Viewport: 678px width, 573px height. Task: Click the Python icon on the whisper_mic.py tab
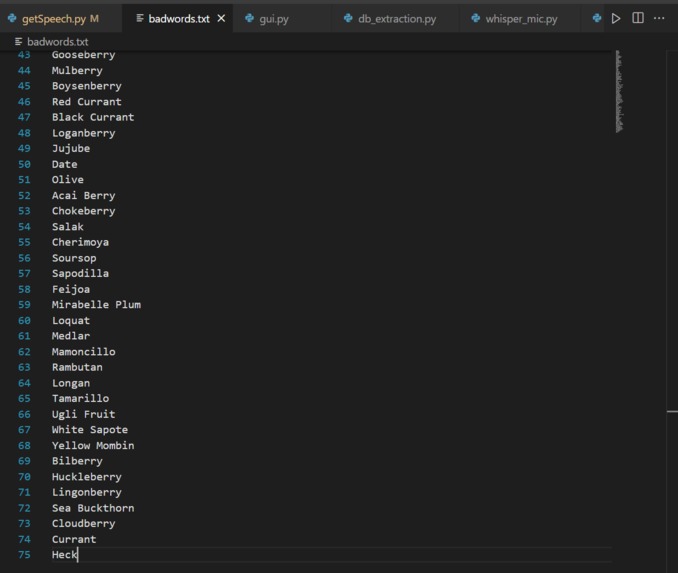tap(476, 18)
